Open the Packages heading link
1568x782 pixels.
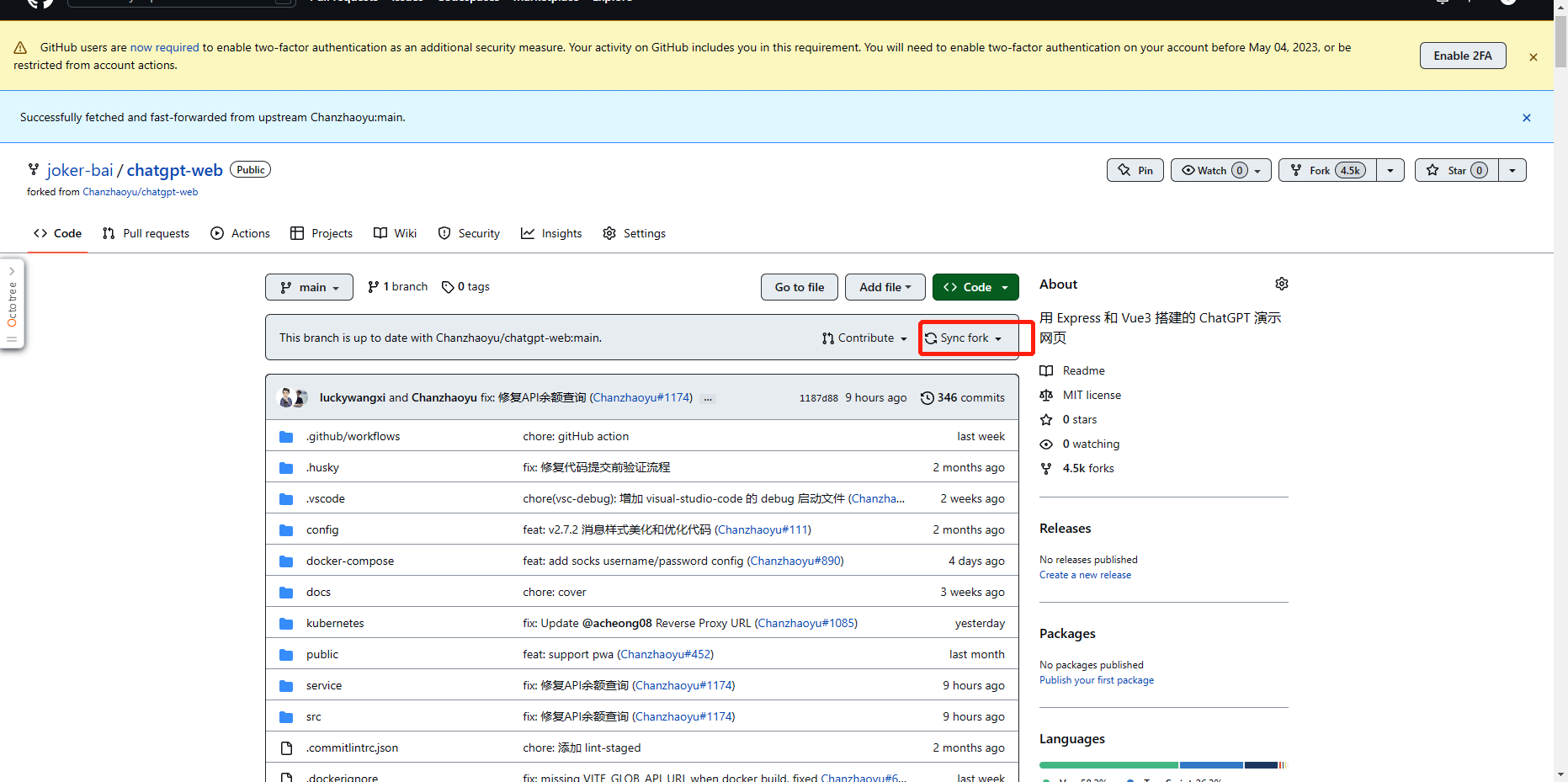click(1067, 633)
